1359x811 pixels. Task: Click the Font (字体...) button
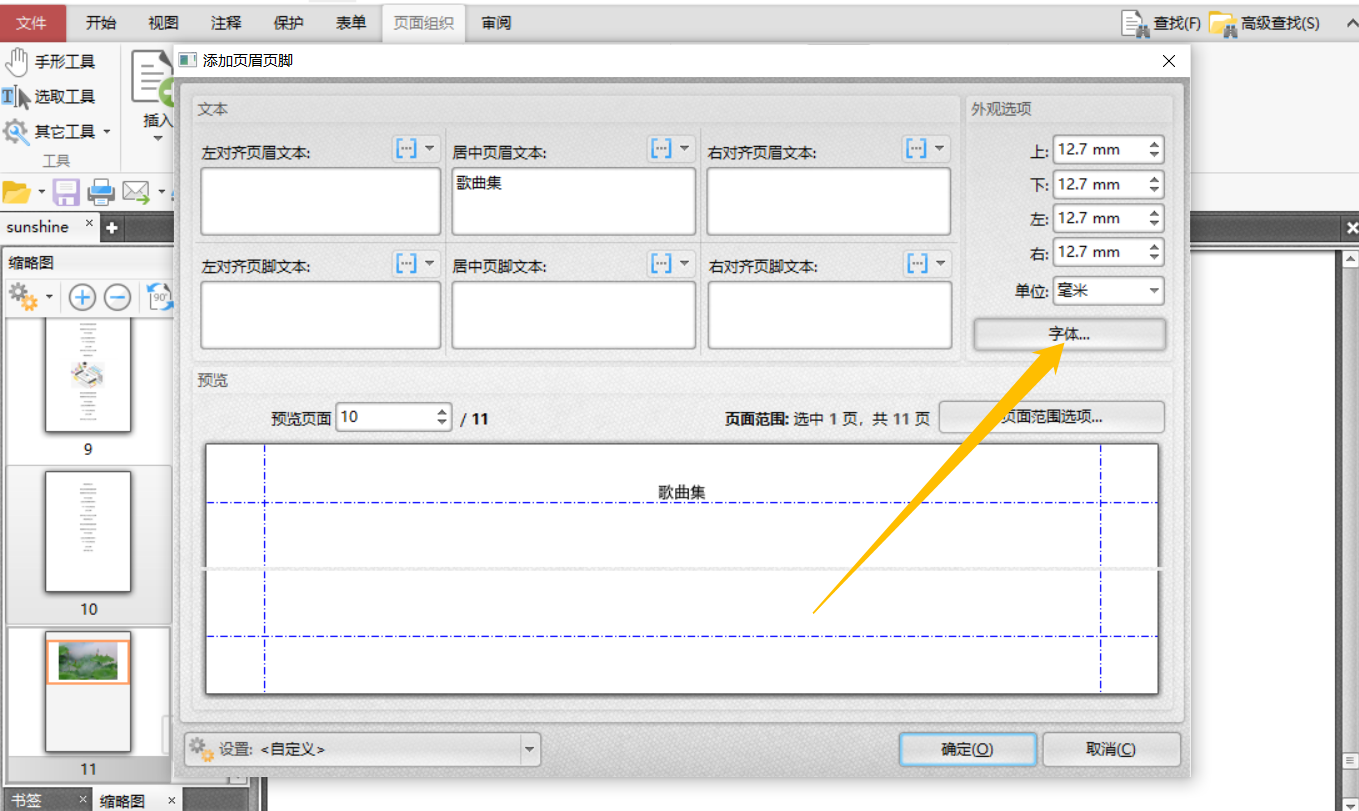(x=1070, y=335)
